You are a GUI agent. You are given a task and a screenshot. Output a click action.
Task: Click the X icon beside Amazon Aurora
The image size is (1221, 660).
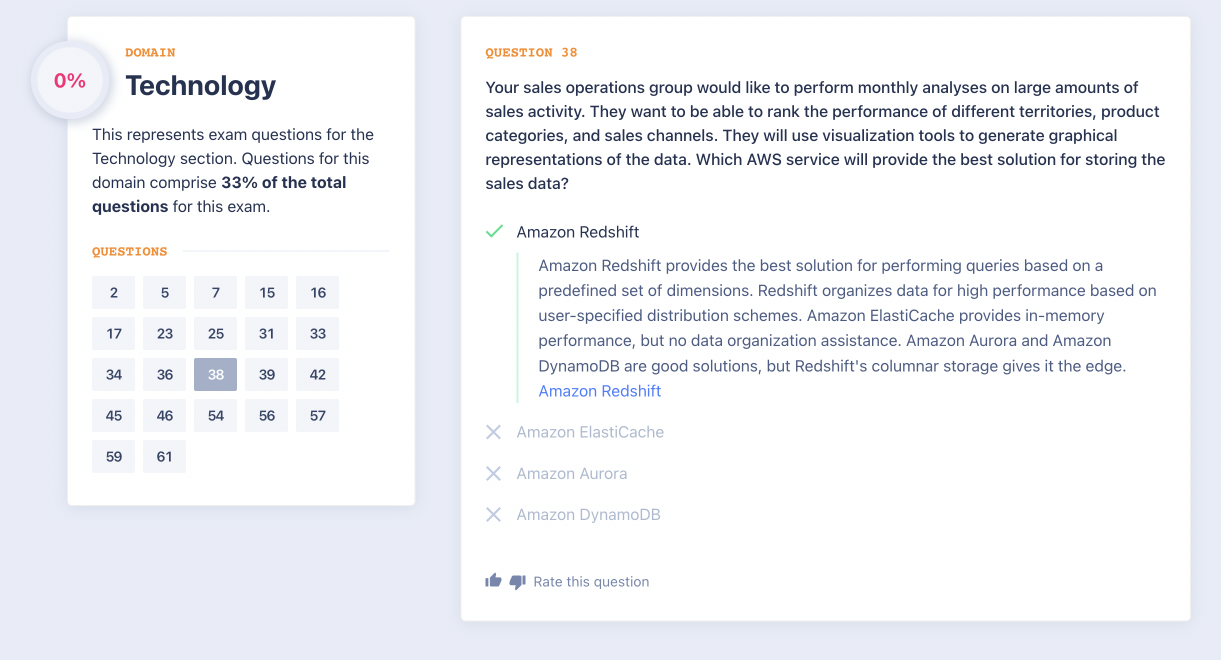[493, 473]
